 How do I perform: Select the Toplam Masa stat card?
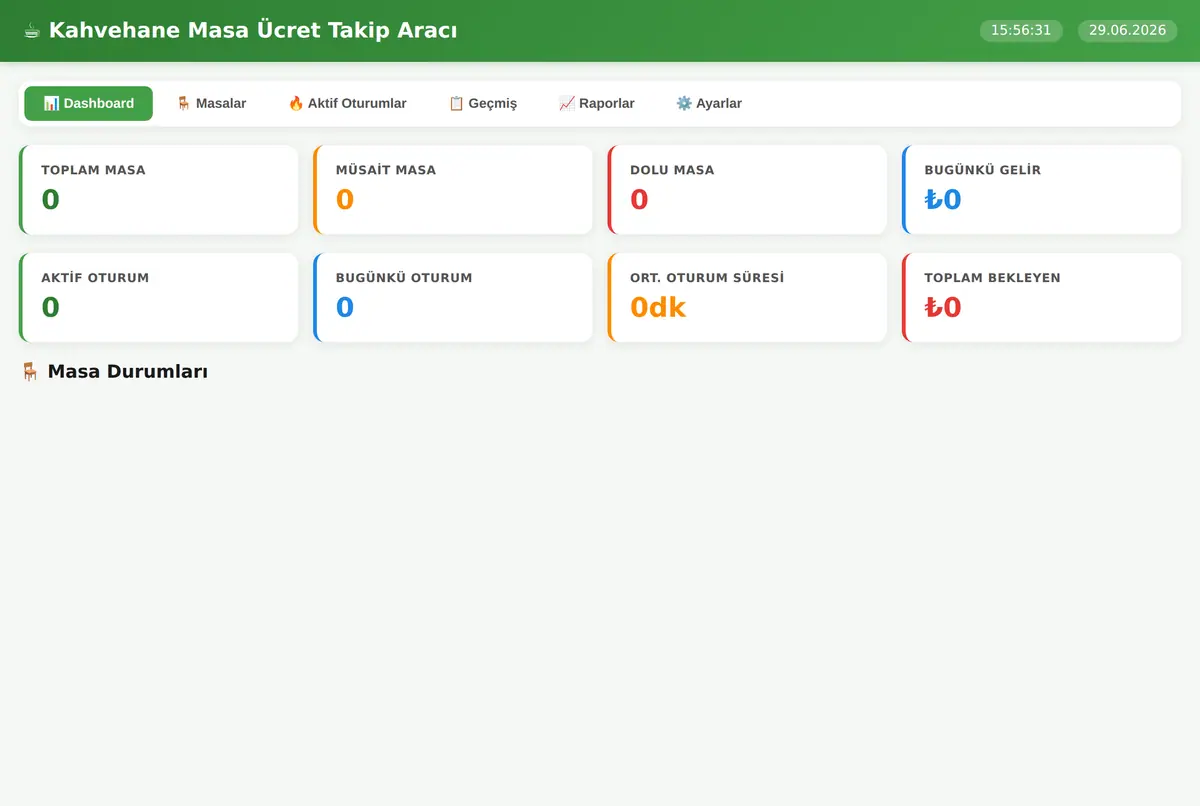pyautogui.click(x=158, y=190)
